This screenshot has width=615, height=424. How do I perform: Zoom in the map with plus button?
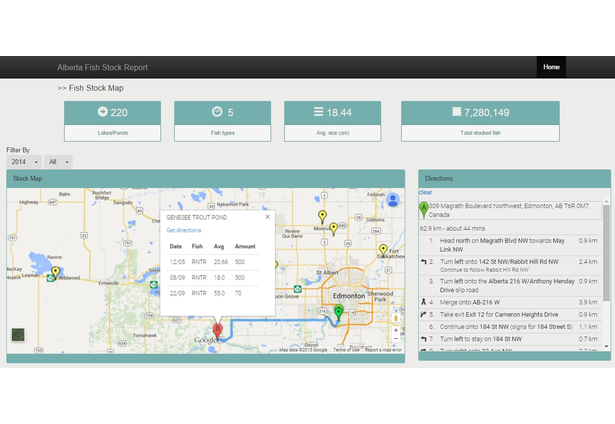coord(396,330)
